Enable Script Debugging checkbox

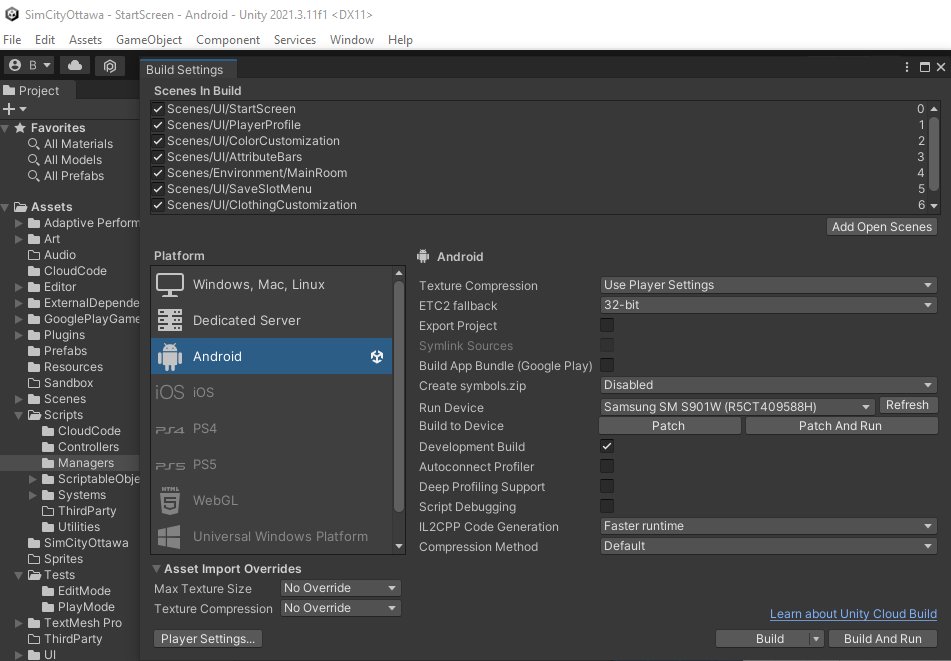click(607, 506)
